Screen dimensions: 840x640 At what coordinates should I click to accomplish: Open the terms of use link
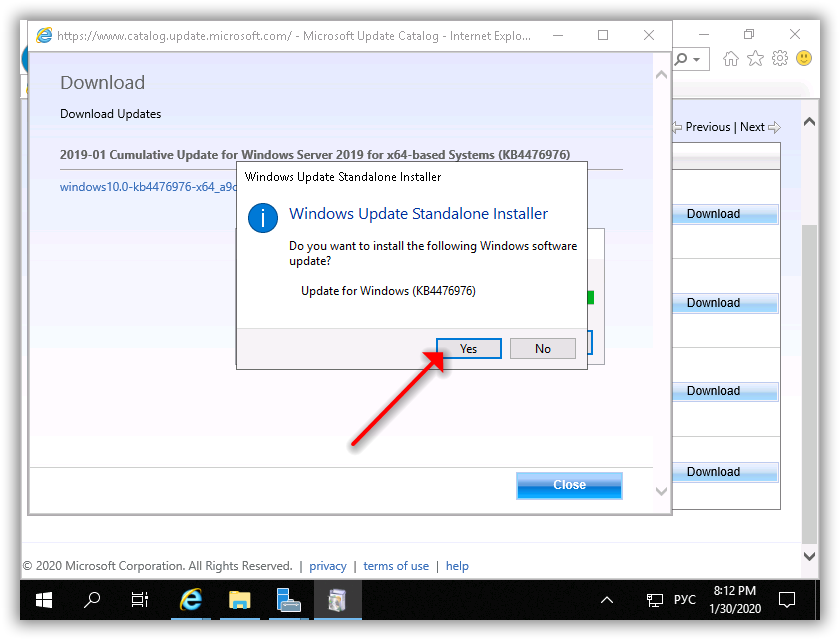[x=396, y=566]
